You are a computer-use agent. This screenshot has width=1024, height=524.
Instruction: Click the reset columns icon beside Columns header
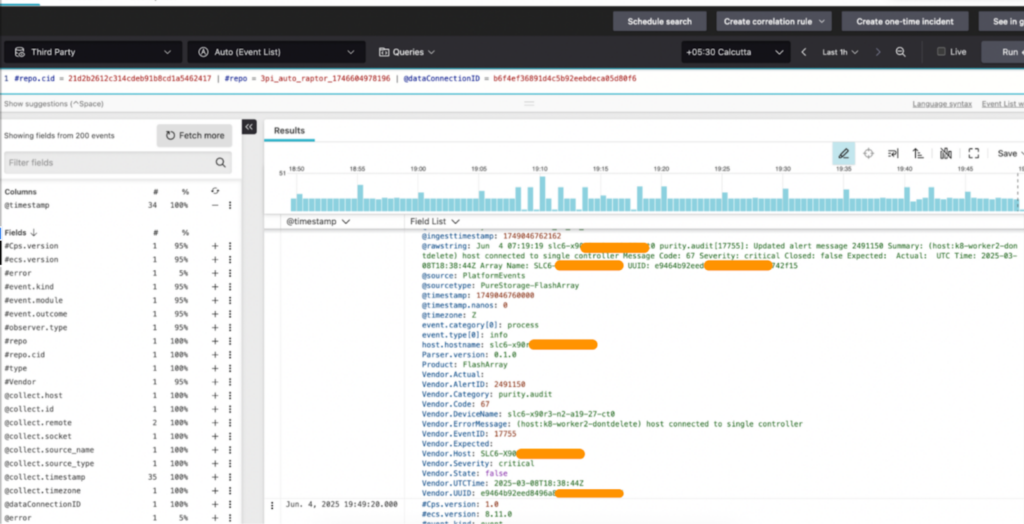coord(216,191)
